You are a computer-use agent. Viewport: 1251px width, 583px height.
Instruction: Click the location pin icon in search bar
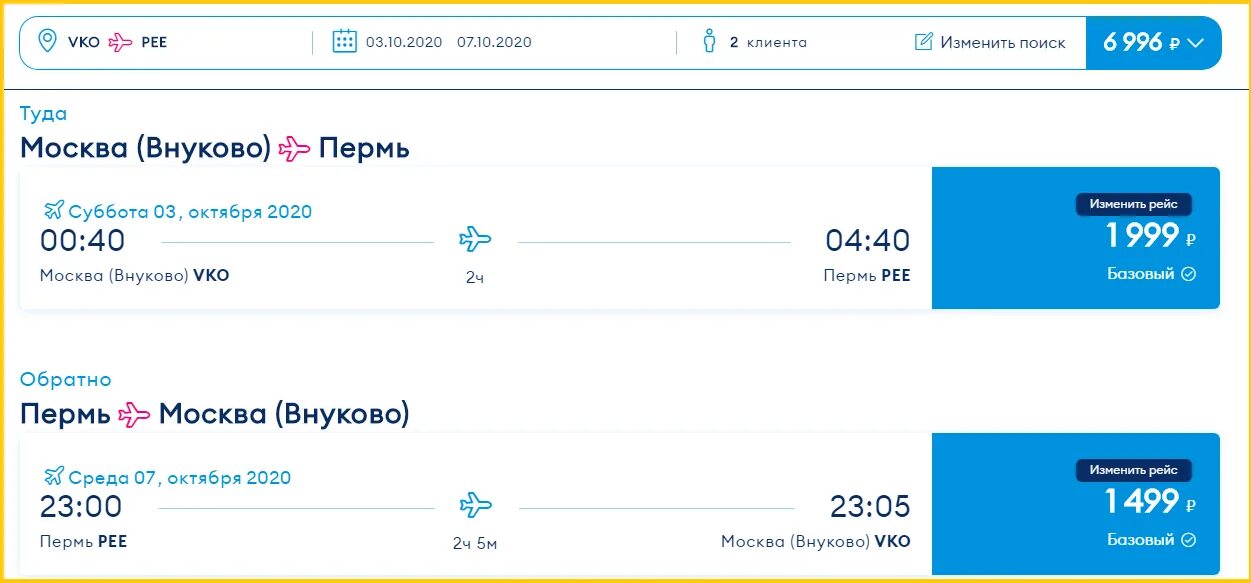point(47,42)
